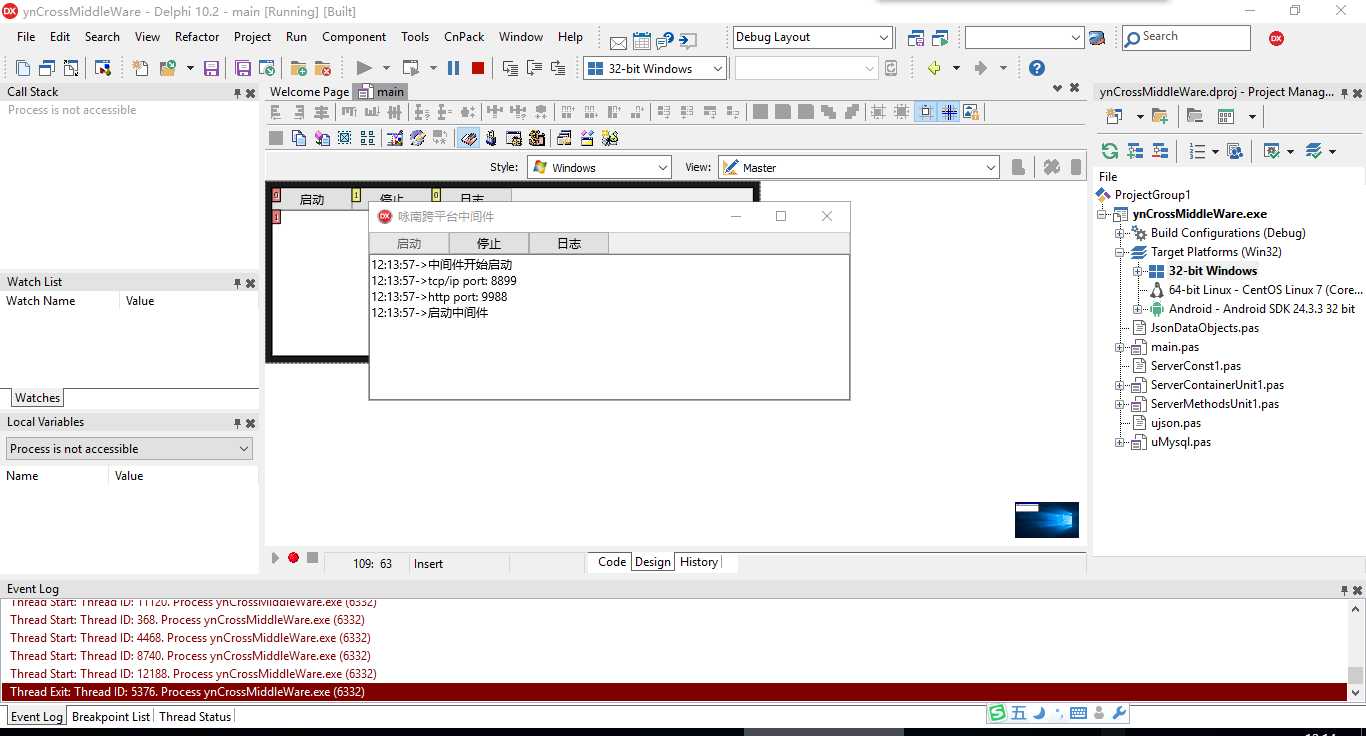Switch to the Welcome Page tab
The width and height of the screenshot is (1366, 736).
[310, 91]
